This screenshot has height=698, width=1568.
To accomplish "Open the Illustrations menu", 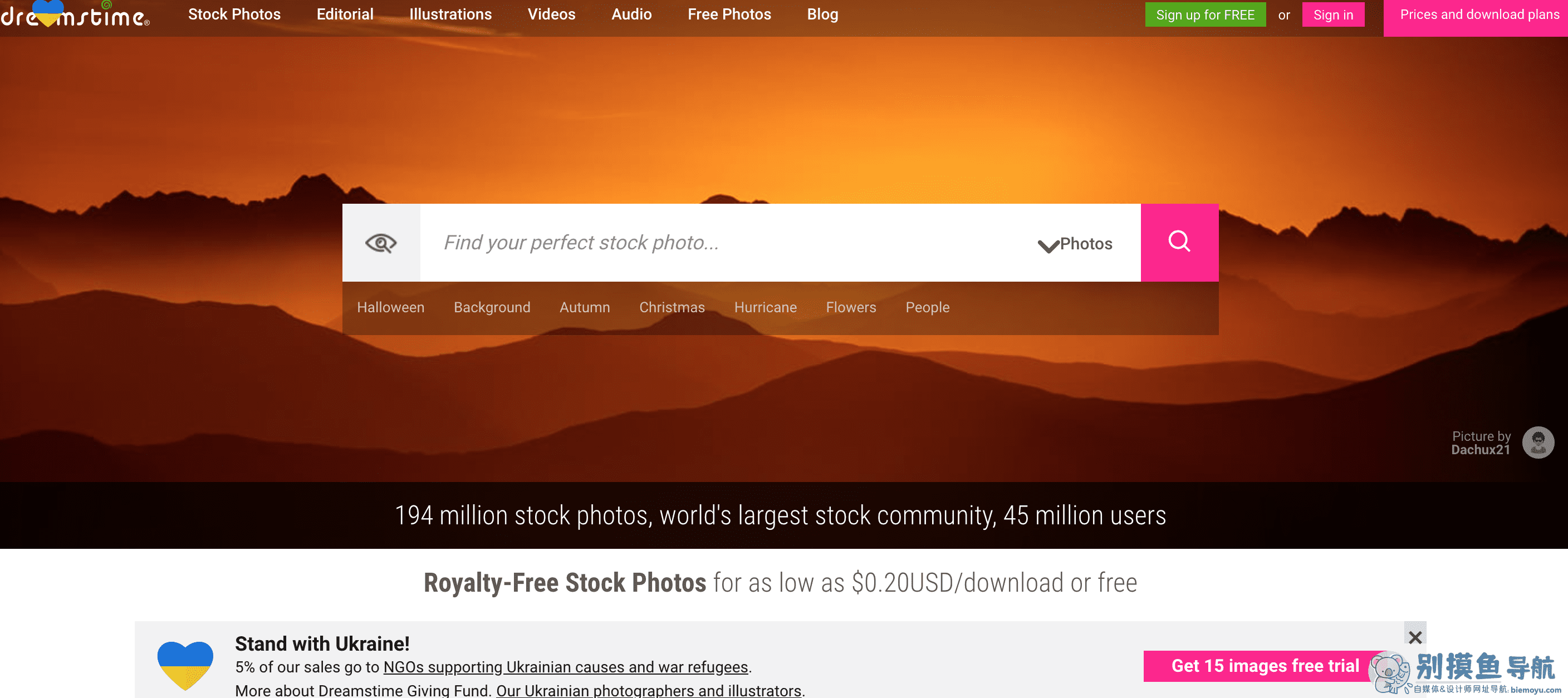I will tap(450, 14).
